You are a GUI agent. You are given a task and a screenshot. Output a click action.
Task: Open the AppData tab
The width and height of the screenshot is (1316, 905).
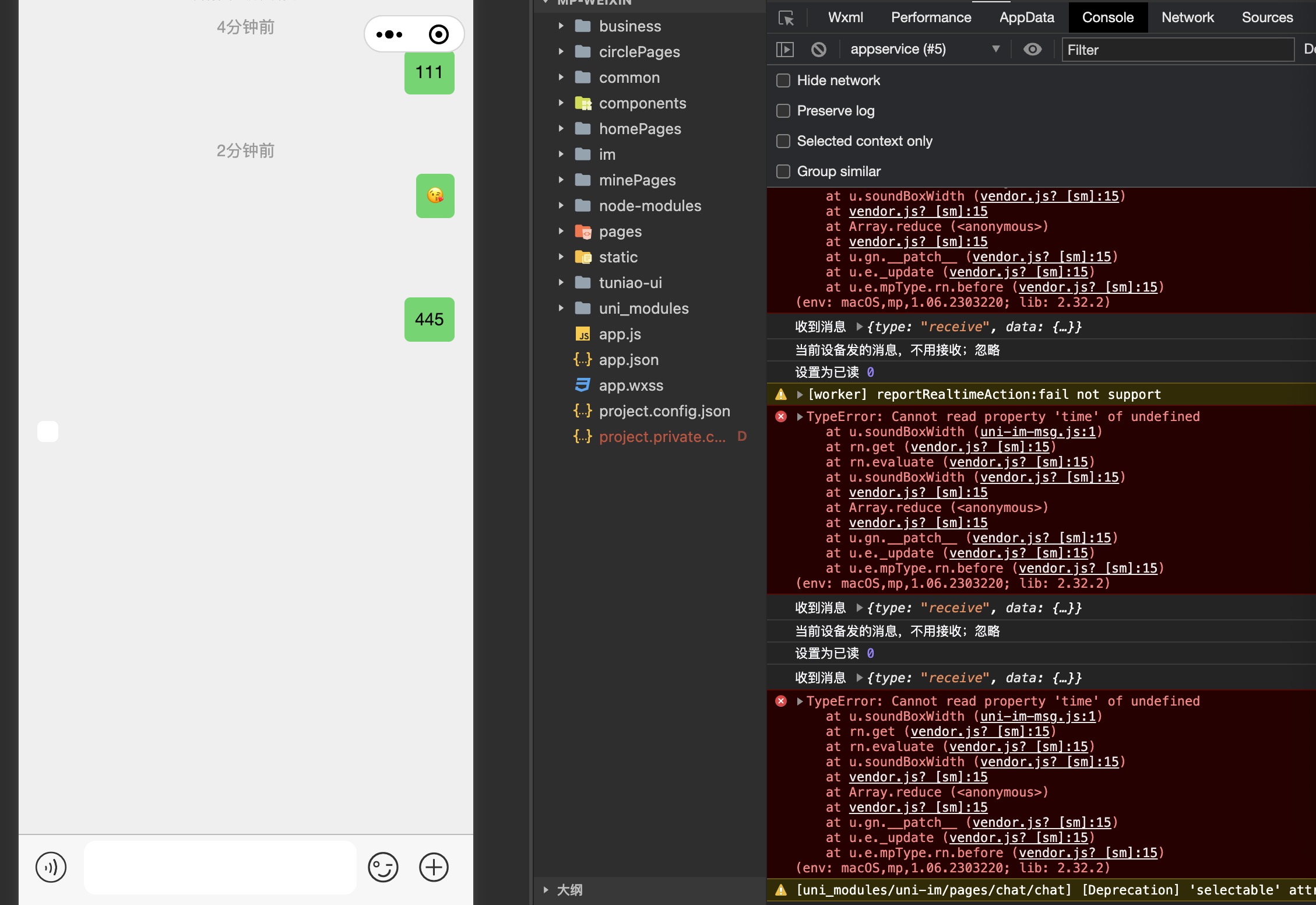pos(1026,17)
